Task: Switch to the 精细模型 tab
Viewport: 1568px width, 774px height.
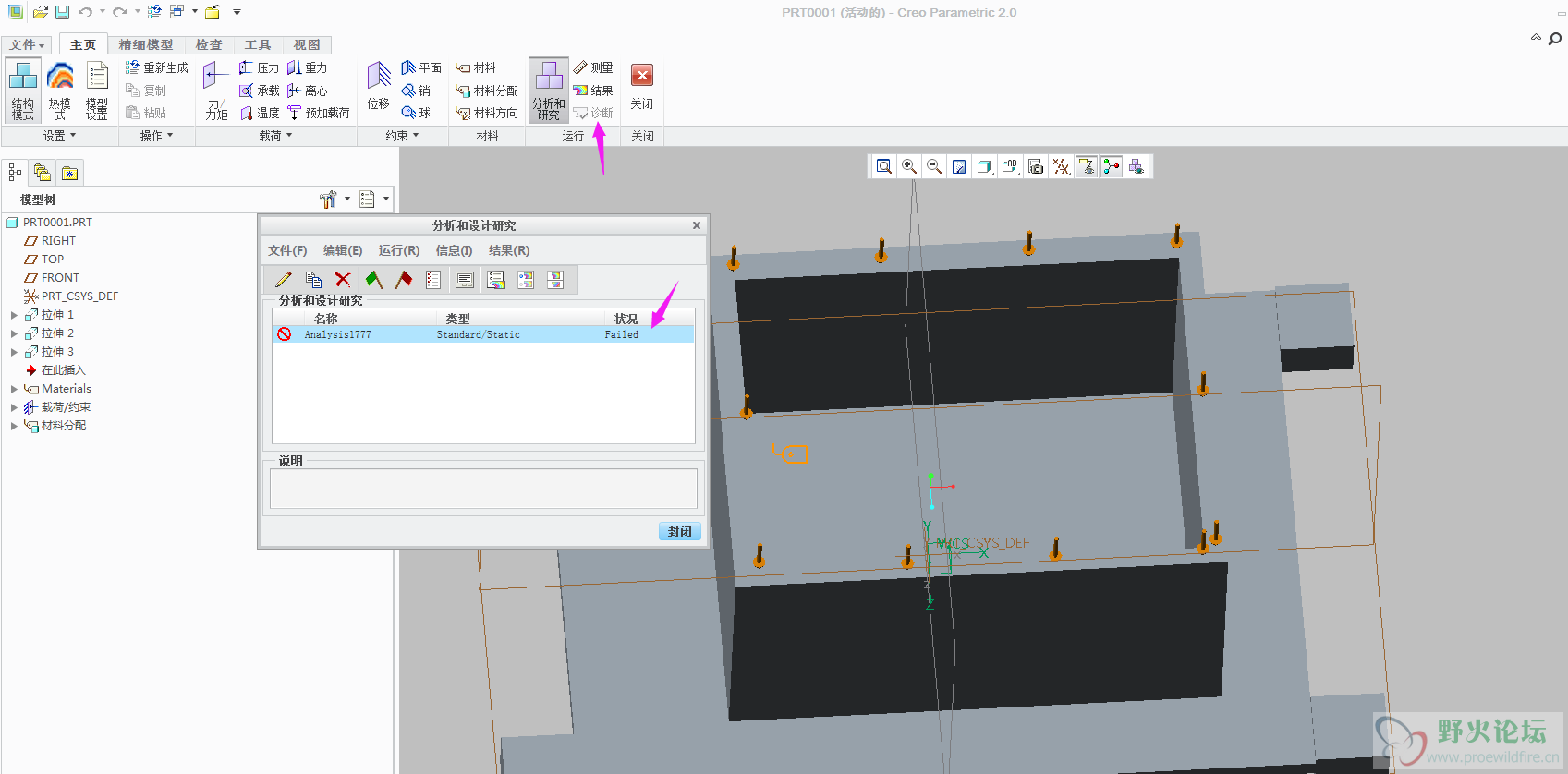Action: (x=146, y=44)
